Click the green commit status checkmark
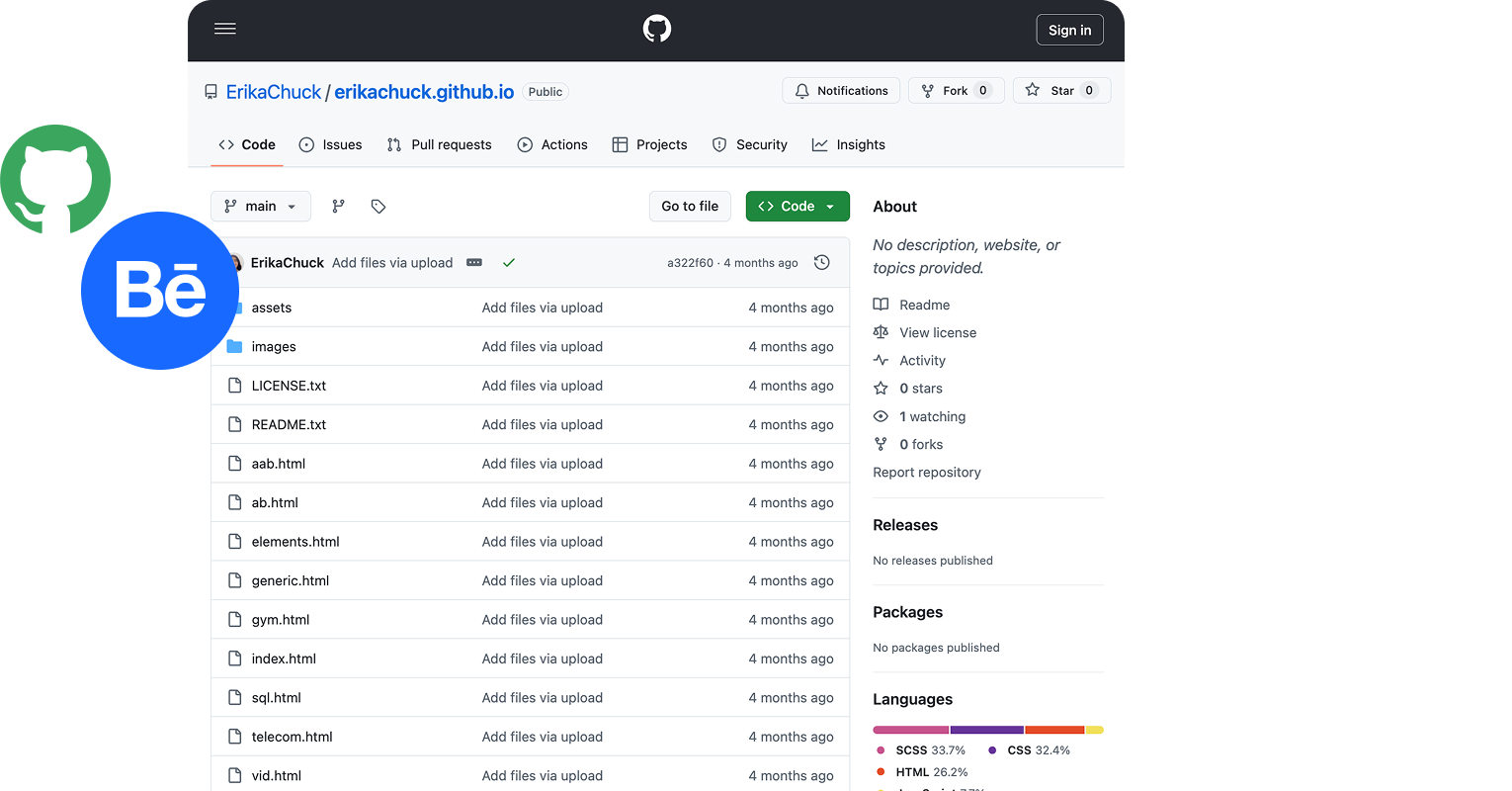This screenshot has height=791, width=1512. pos(509,263)
